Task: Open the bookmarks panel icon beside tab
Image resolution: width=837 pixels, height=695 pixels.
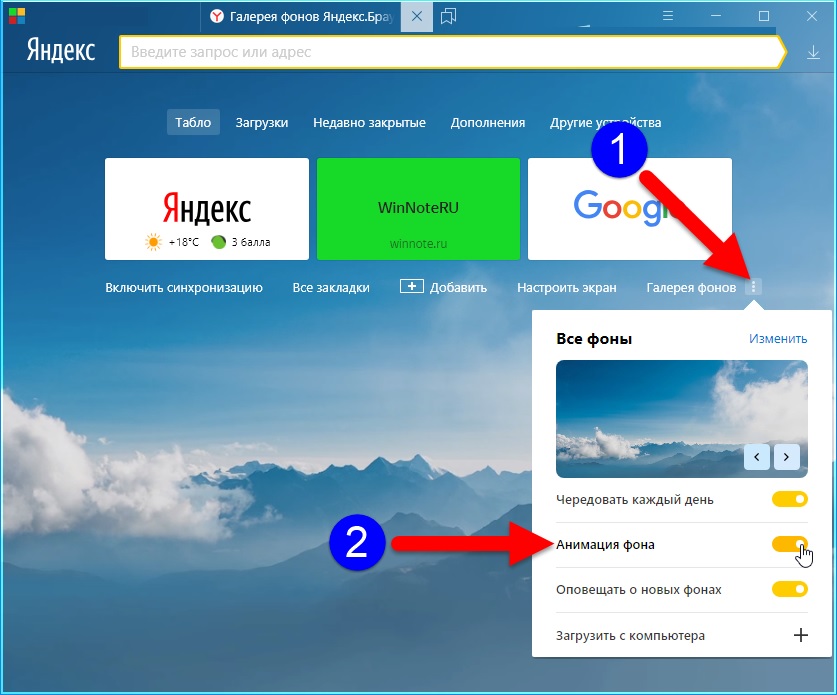Action: coord(448,17)
